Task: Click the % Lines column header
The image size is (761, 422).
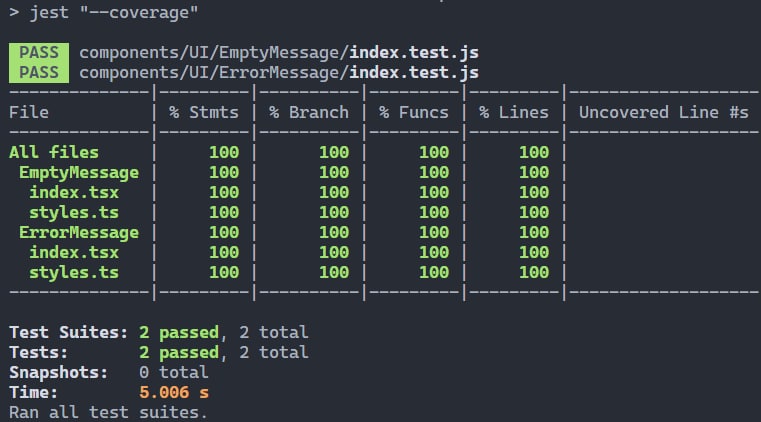Action: tap(514, 113)
